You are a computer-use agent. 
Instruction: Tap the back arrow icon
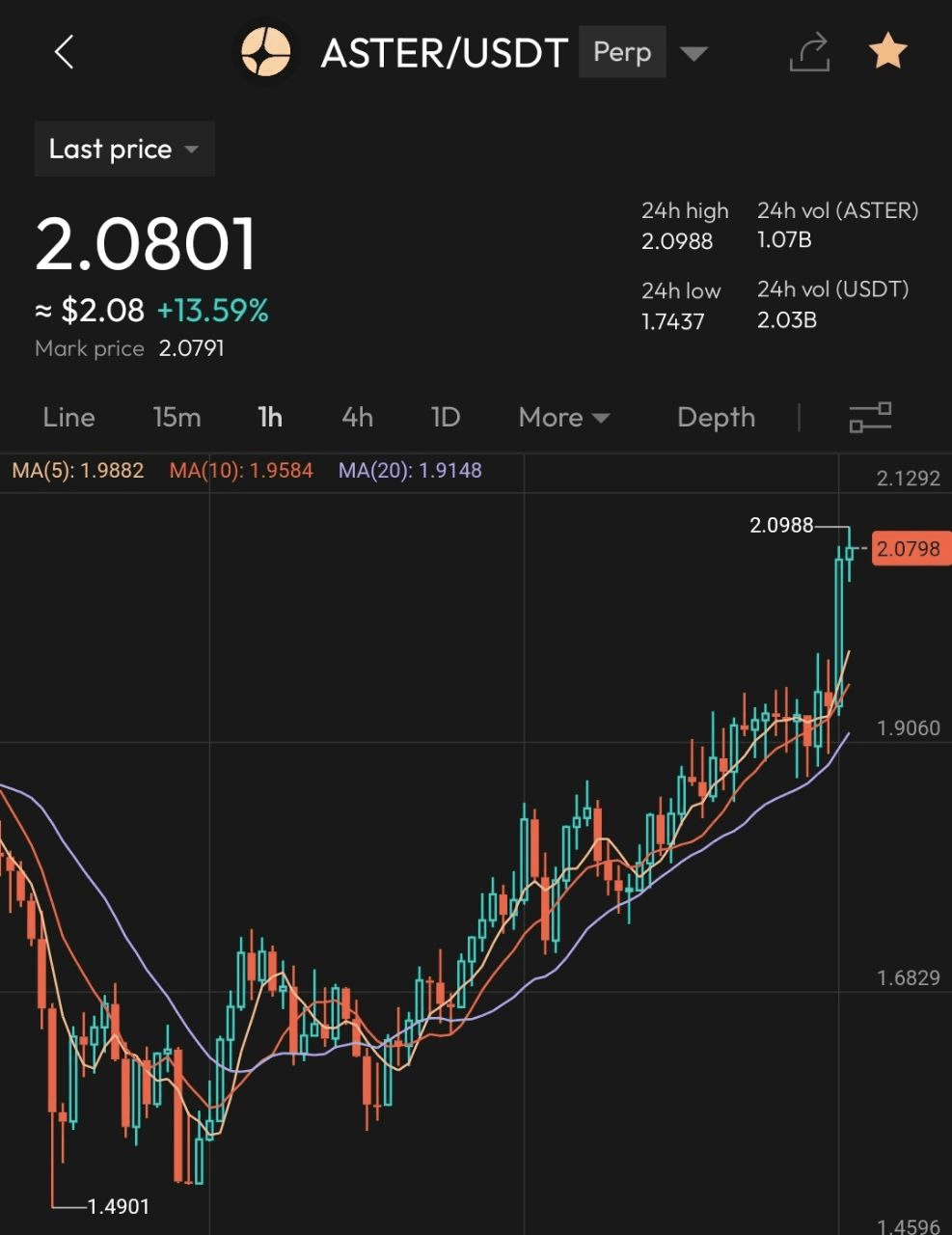(x=65, y=52)
